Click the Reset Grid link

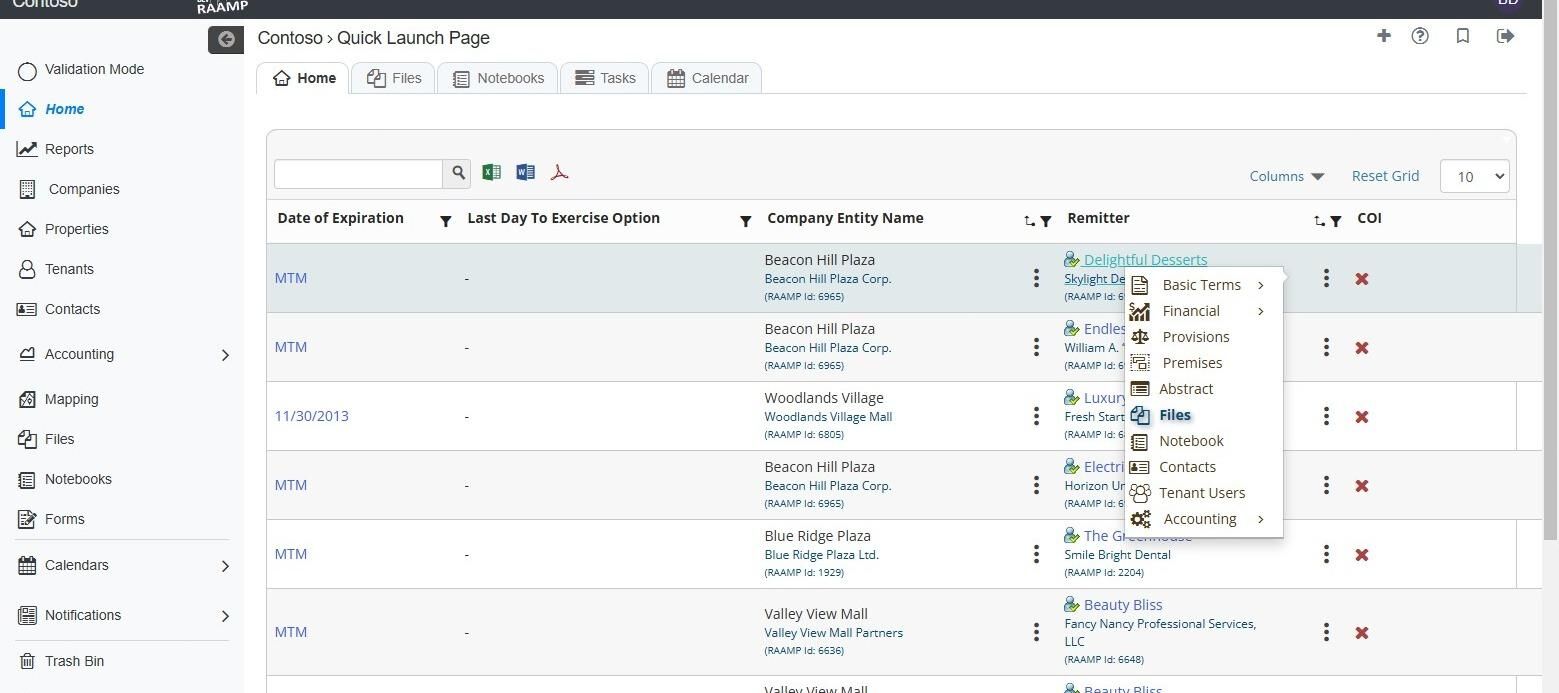coord(1385,176)
